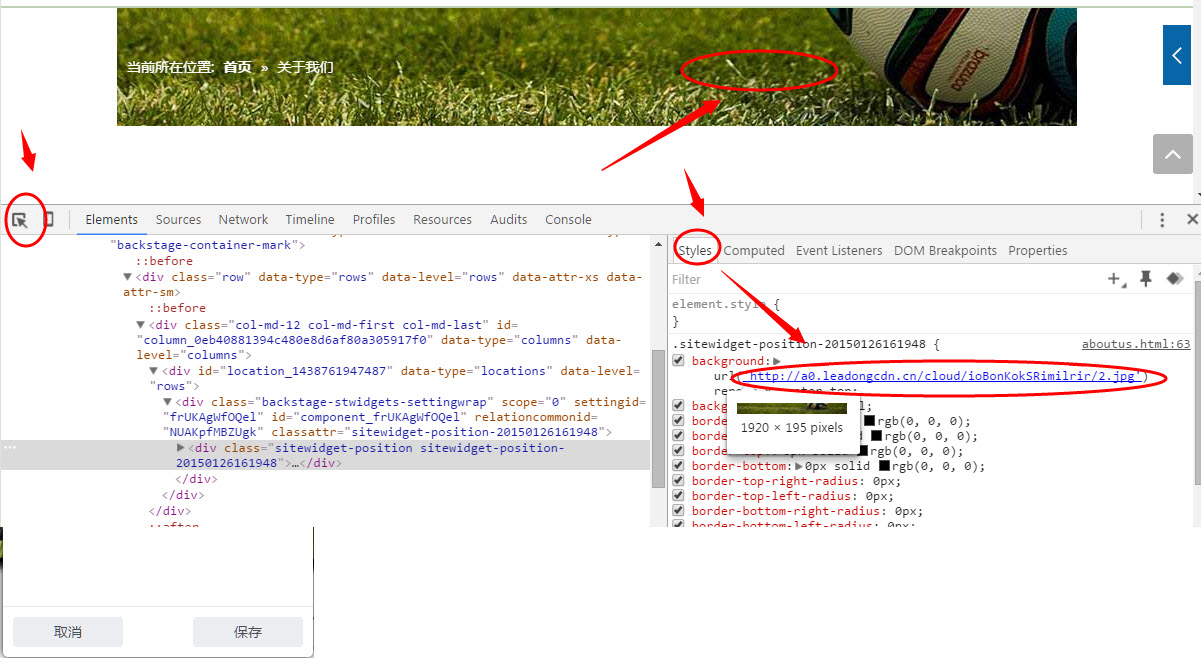The image size is (1201, 658).
Task: Open the 2.jpg background image URL
Action: click(942, 377)
